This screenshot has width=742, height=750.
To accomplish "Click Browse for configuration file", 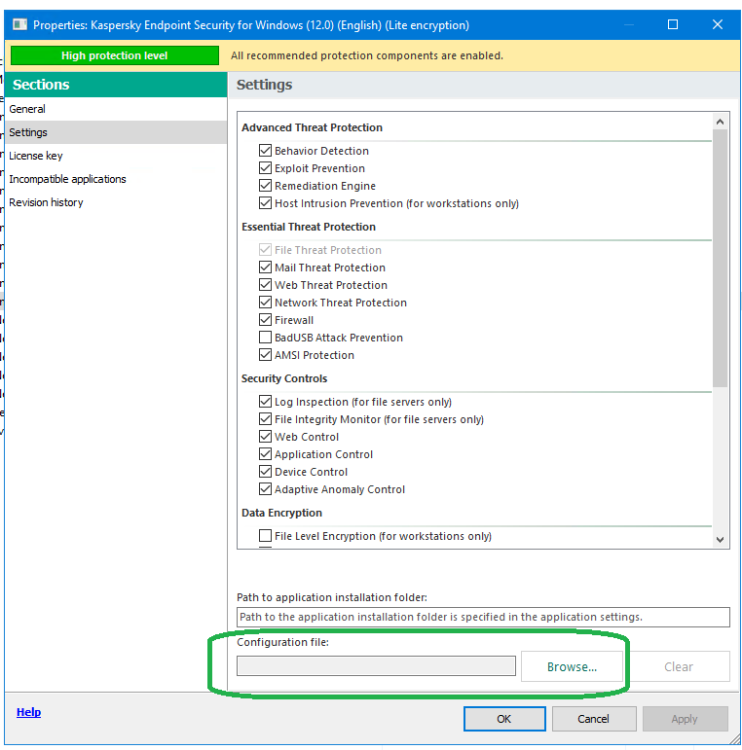I will click(572, 666).
